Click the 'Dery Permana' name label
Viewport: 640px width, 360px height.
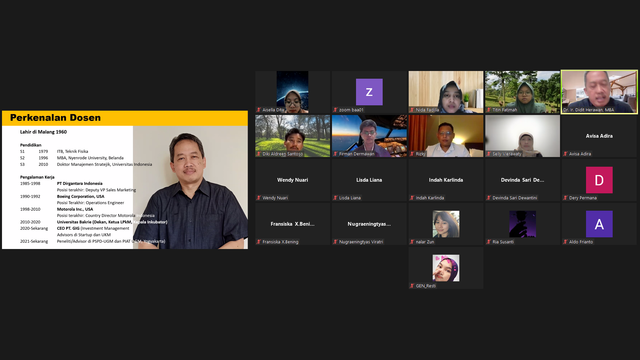[x=583, y=198]
